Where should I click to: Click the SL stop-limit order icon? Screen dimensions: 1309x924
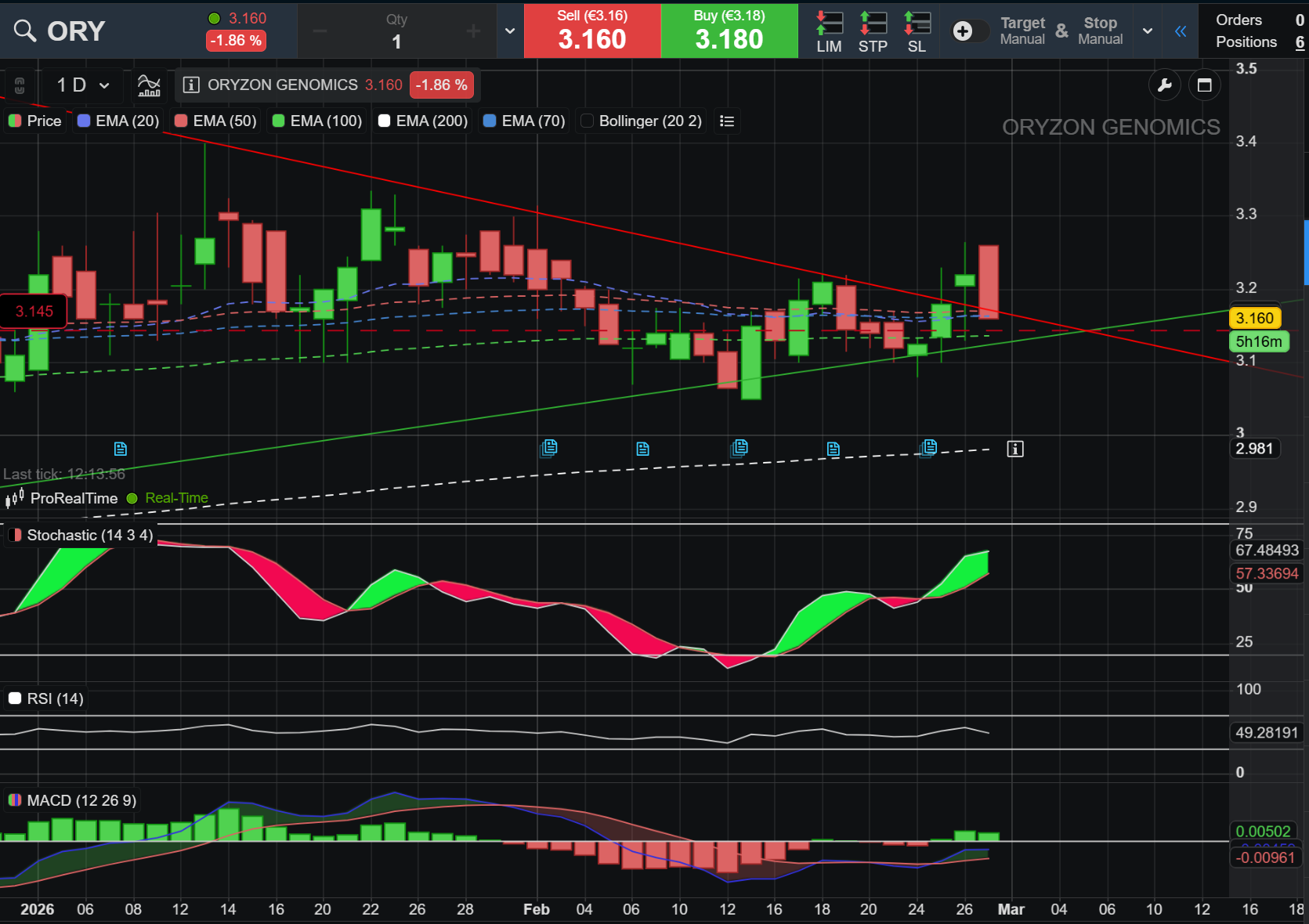pos(917,31)
